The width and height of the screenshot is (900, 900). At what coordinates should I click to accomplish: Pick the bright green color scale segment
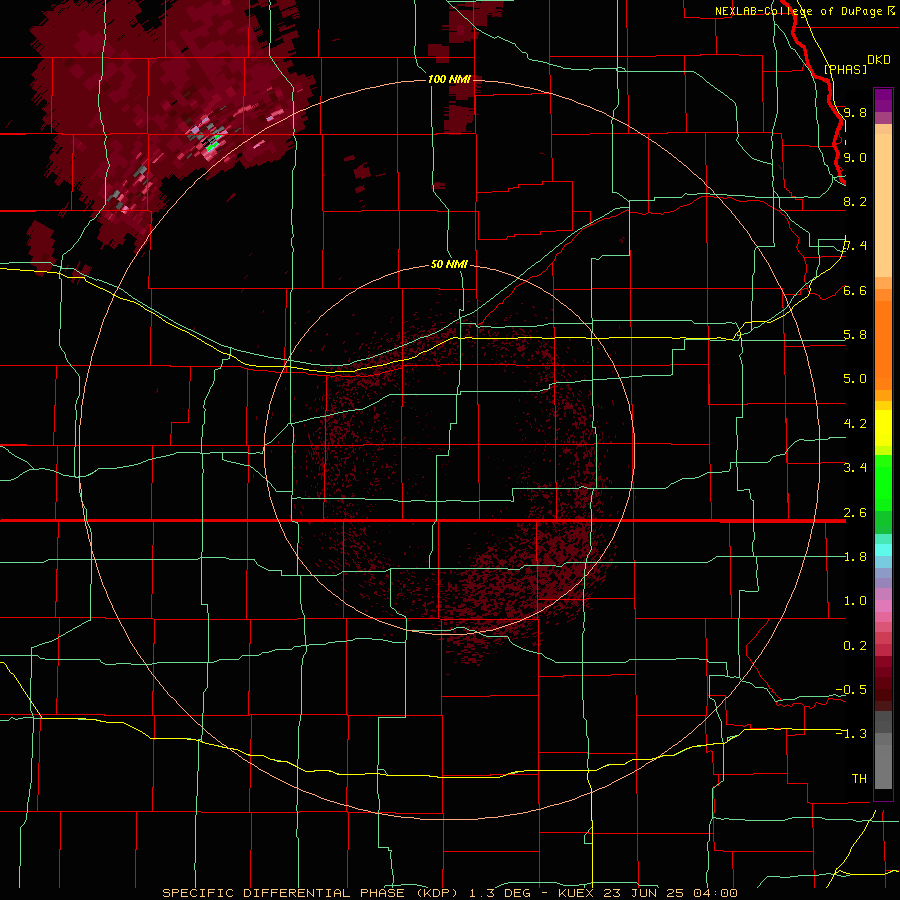coord(883,482)
